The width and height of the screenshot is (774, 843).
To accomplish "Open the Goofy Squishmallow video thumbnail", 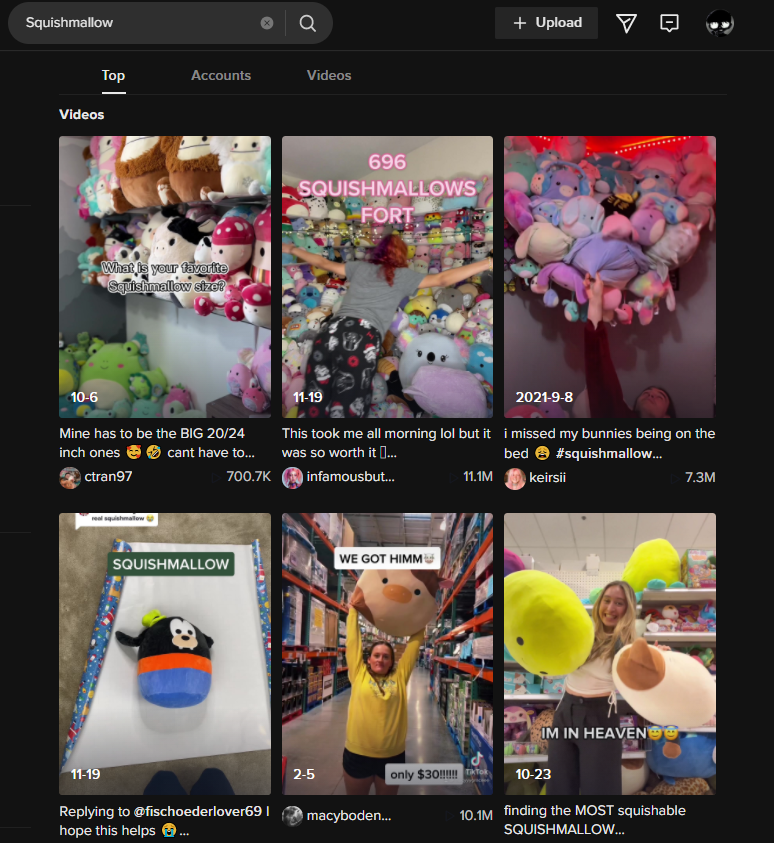I will pos(165,650).
